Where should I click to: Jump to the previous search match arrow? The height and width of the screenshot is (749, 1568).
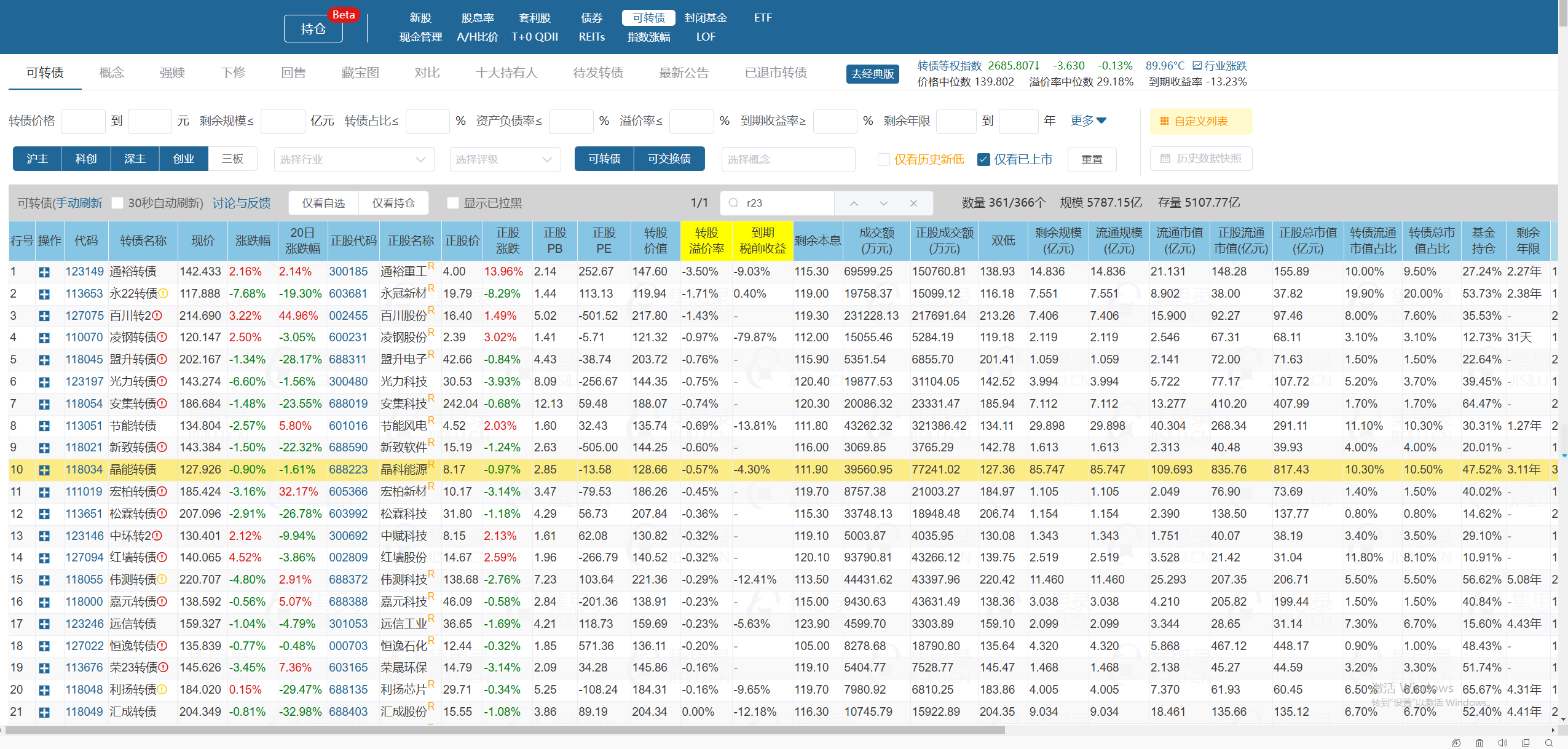click(x=854, y=203)
